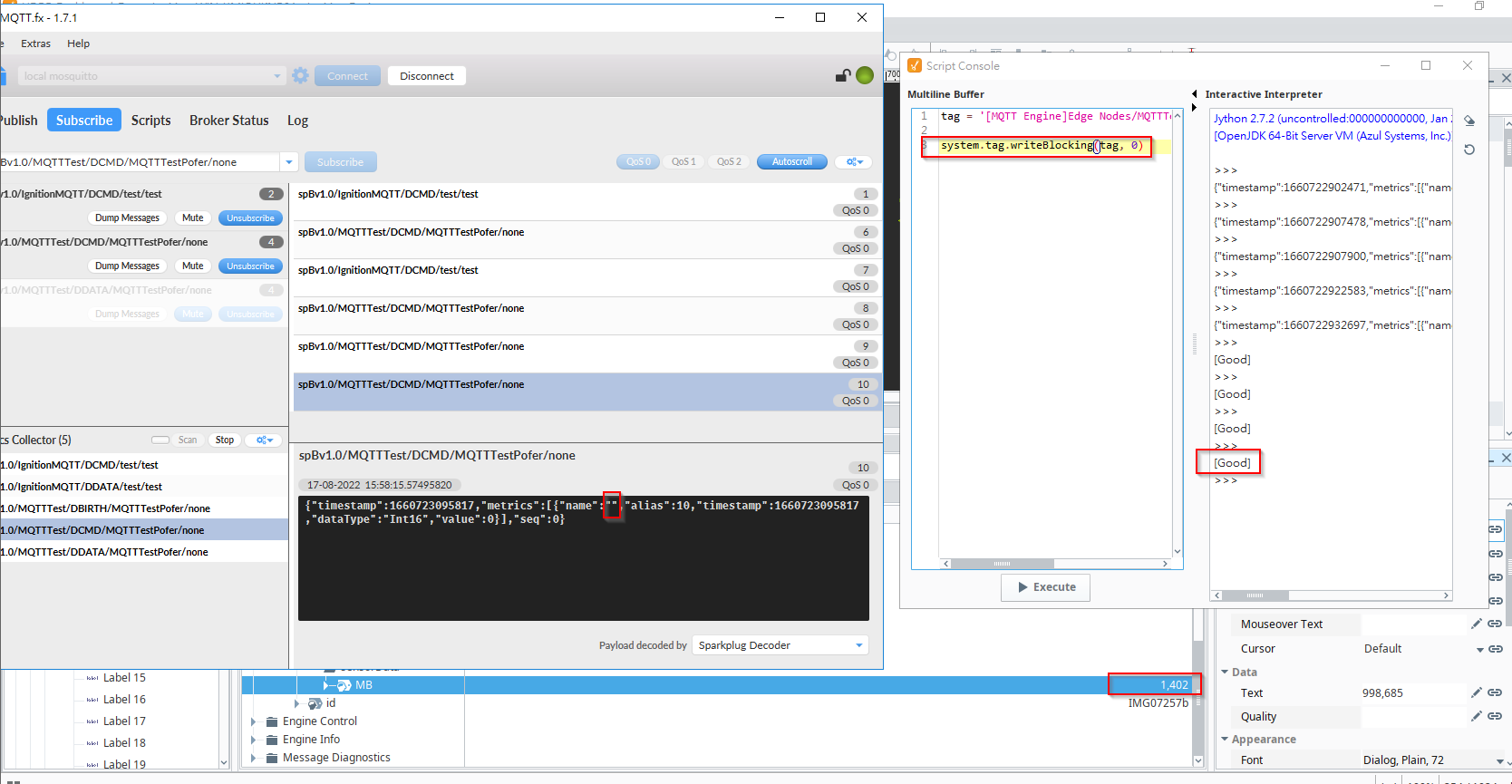Open binding link icon for Quality property
The image size is (1512, 784).
[1495, 716]
